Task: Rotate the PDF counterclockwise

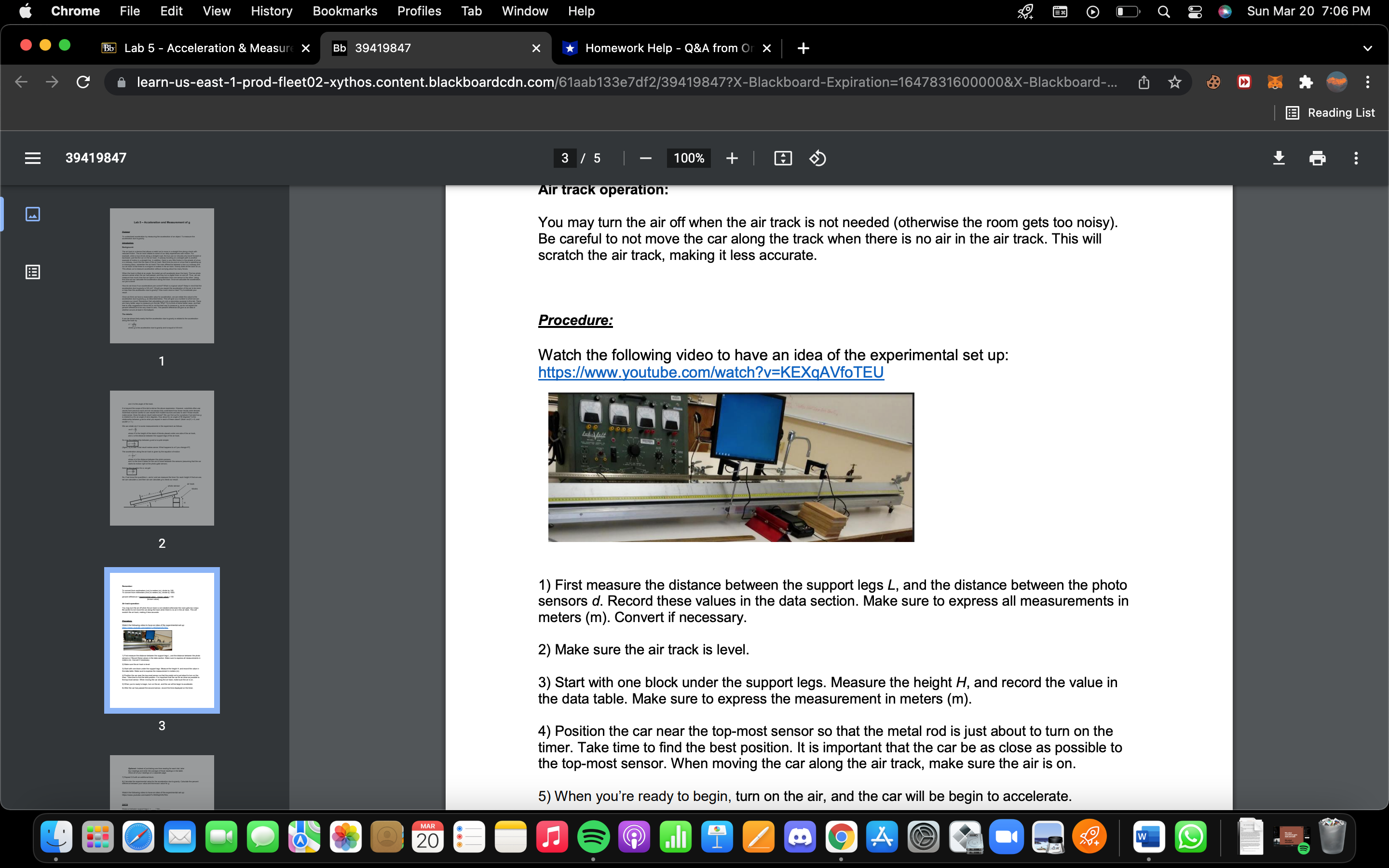Action: 817,158
